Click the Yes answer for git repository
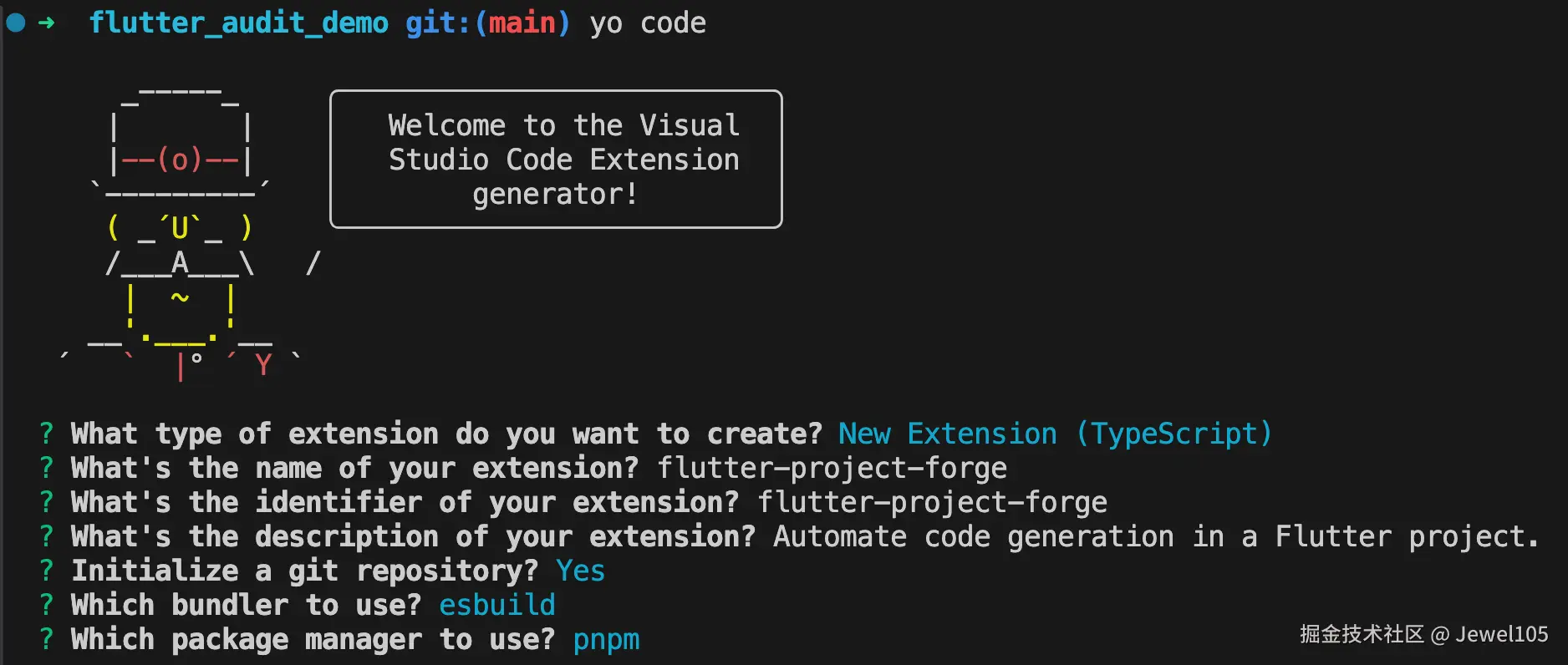1568x665 pixels. tap(580, 571)
